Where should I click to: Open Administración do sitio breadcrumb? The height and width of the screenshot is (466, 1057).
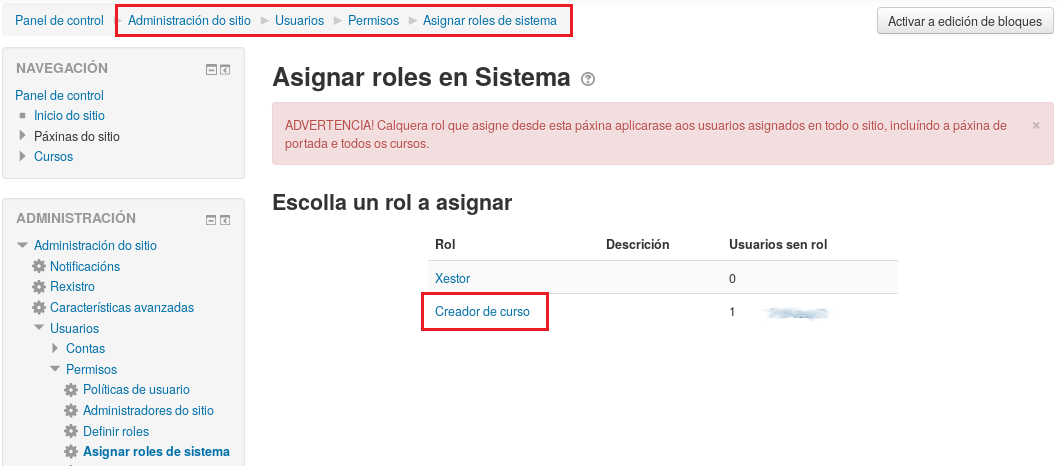pos(189,21)
